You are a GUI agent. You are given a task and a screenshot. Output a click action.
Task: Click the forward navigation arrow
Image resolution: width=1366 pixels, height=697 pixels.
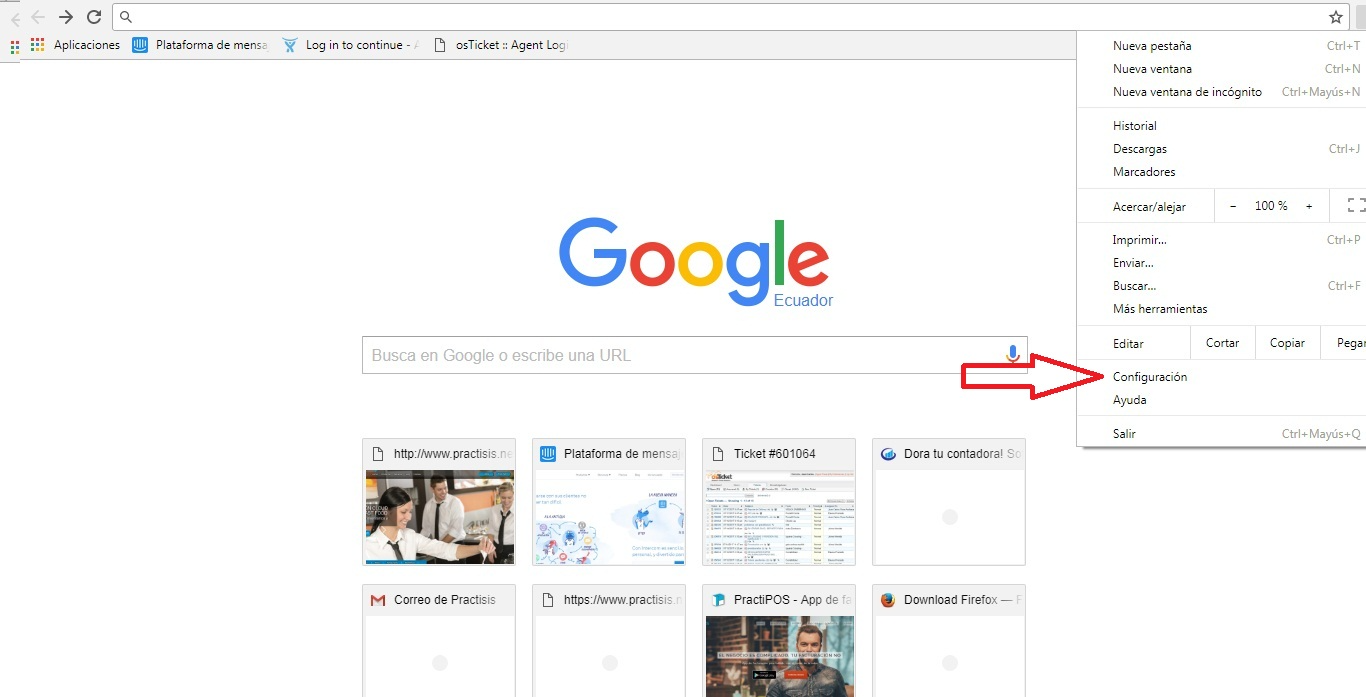(x=66, y=17)
